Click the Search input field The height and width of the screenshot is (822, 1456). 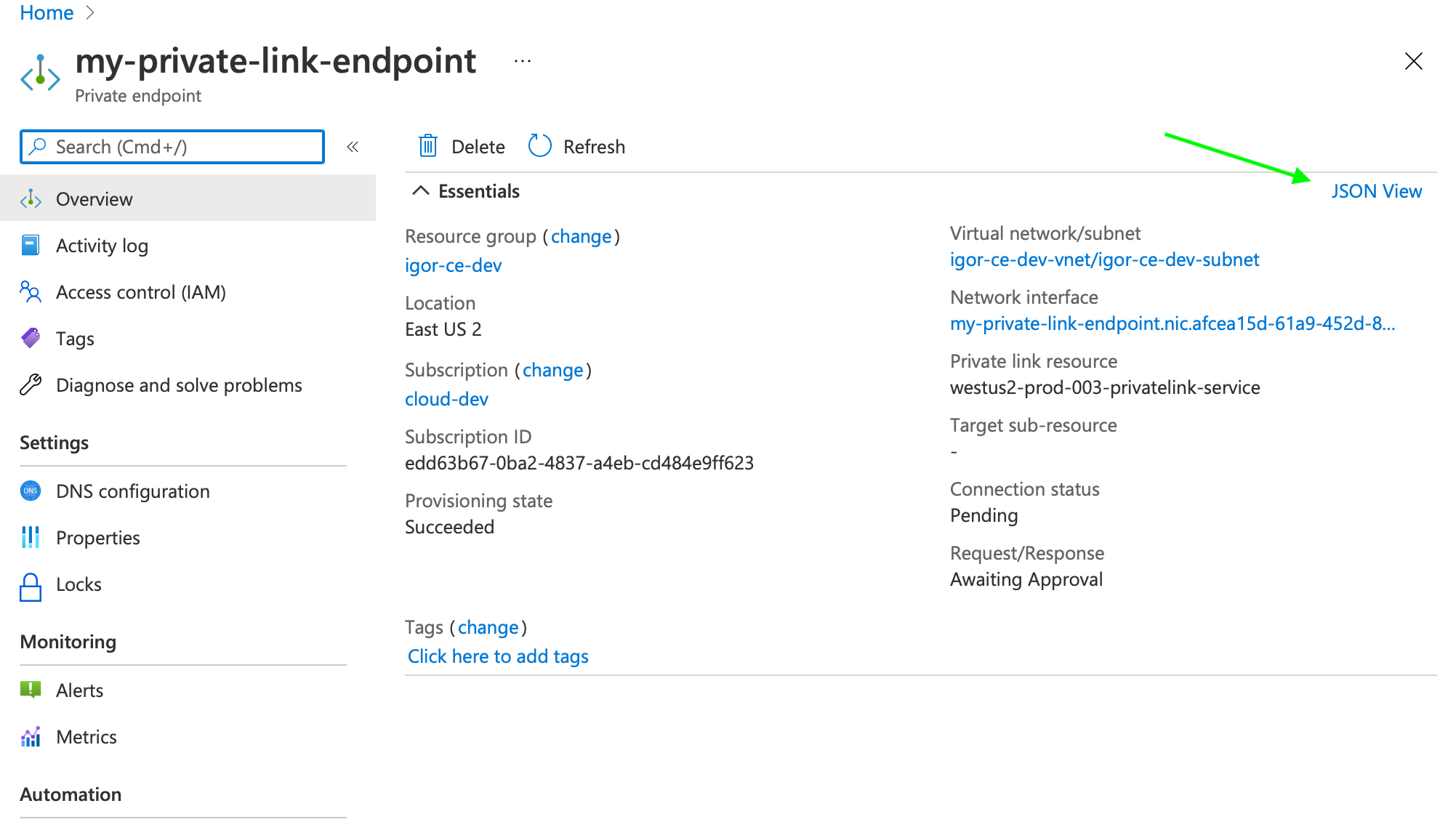(171, 146)
